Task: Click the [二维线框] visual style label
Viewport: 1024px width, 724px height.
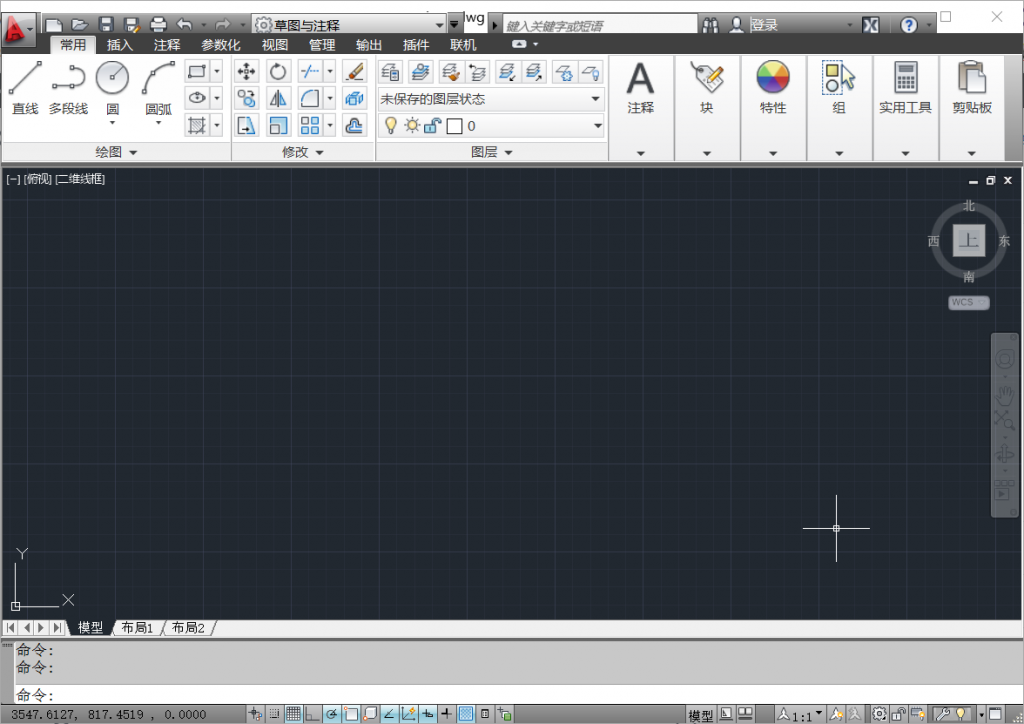Action: tap(80, 179)
